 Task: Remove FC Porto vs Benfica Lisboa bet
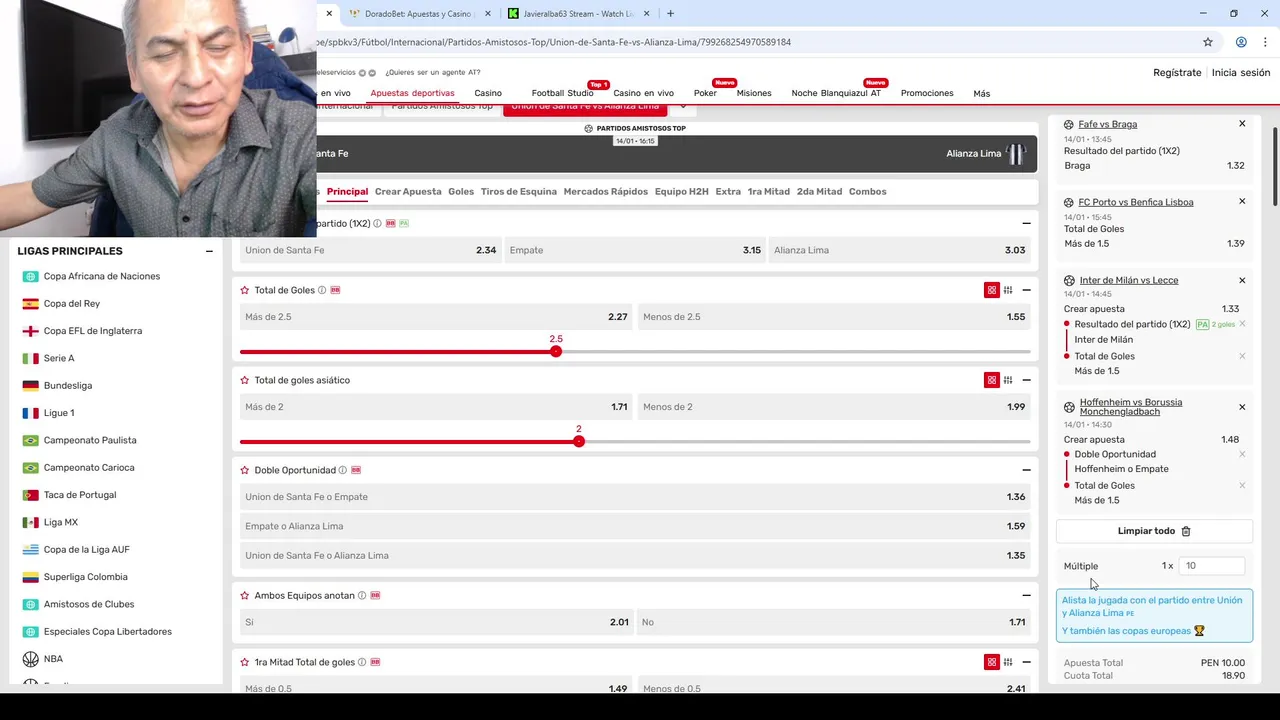click(x=1242, y=202)
